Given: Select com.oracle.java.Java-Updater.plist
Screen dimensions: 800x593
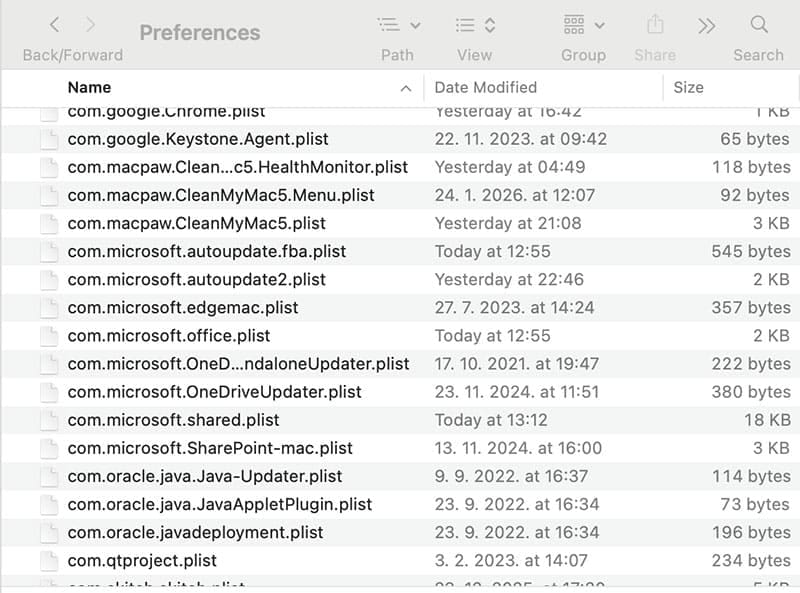Looking at the screenshot, I should coord(205,476).
